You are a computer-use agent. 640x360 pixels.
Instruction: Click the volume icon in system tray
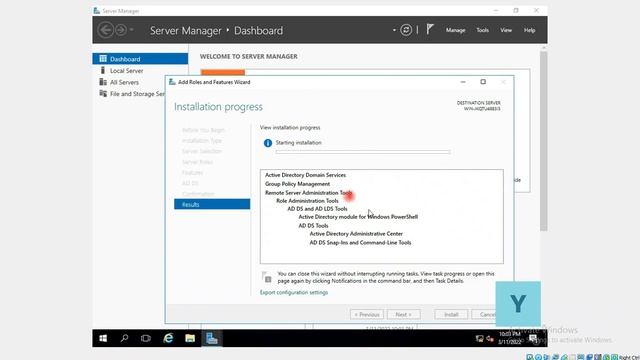(490, 339)
